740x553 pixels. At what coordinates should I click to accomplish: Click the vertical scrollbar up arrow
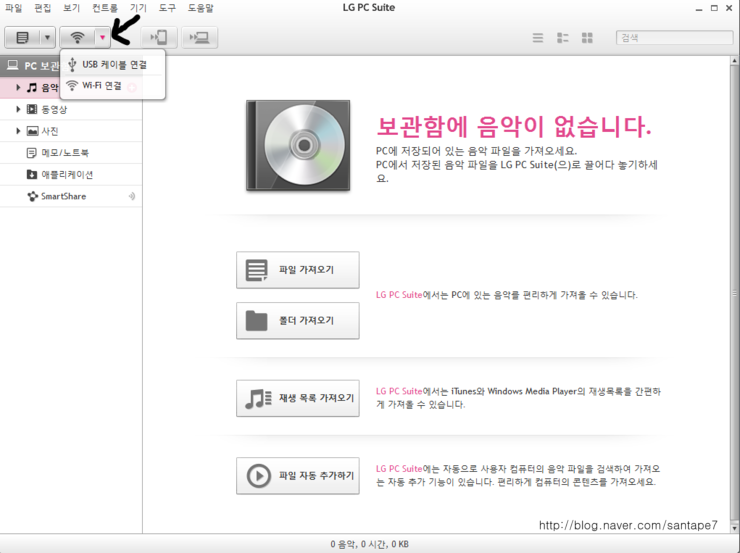[734, 61]
